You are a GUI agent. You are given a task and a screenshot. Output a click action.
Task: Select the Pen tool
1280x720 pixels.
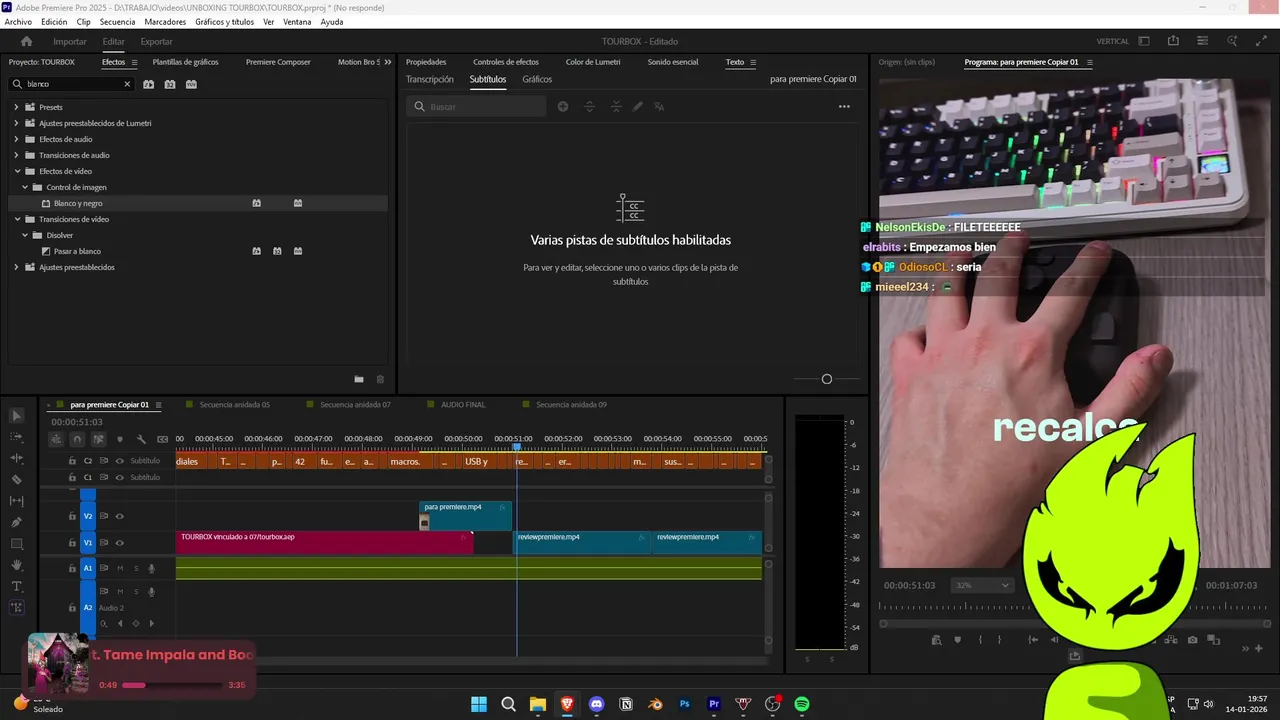coord(17,522)
